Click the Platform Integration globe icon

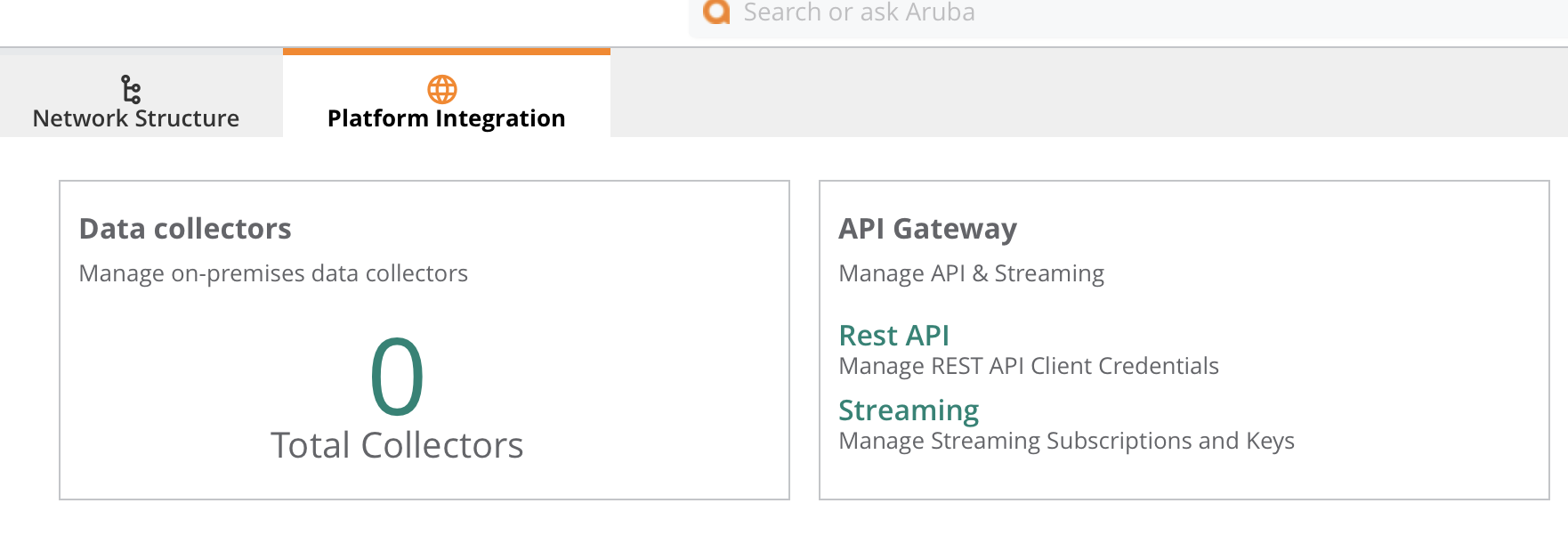click(x=442, y=89)
